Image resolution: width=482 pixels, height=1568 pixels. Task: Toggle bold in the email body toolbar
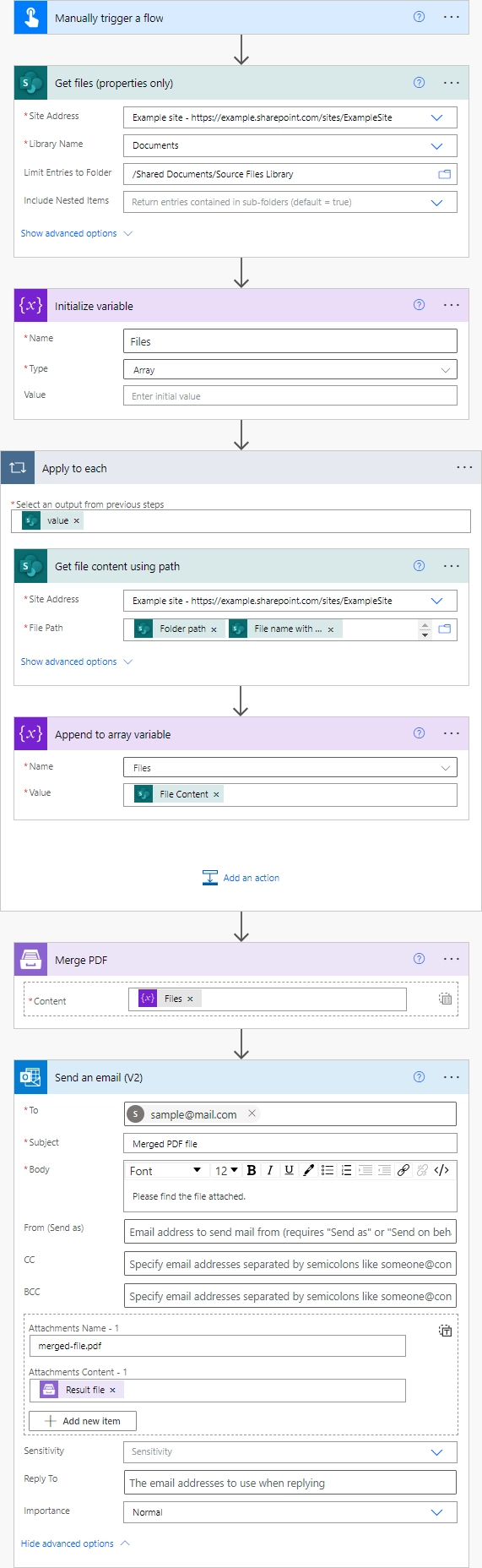(x=251, y=1170)
